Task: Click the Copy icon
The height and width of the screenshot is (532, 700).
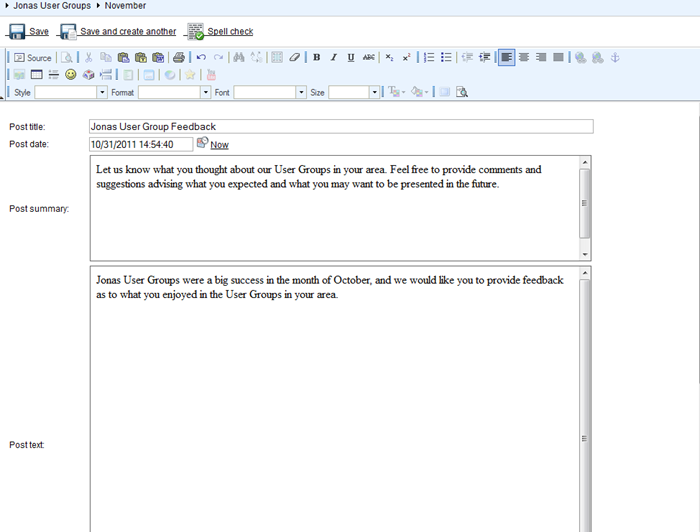Action: pyautogui.click(x=106, y=58)
